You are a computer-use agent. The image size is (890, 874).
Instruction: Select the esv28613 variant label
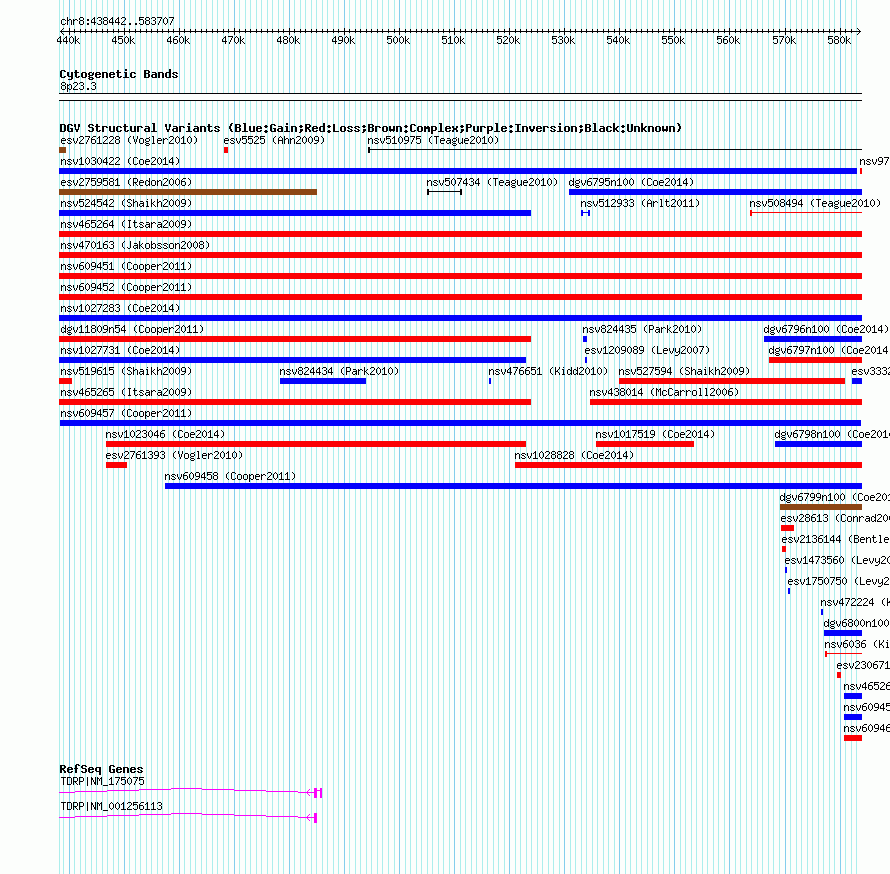point(834,518)
